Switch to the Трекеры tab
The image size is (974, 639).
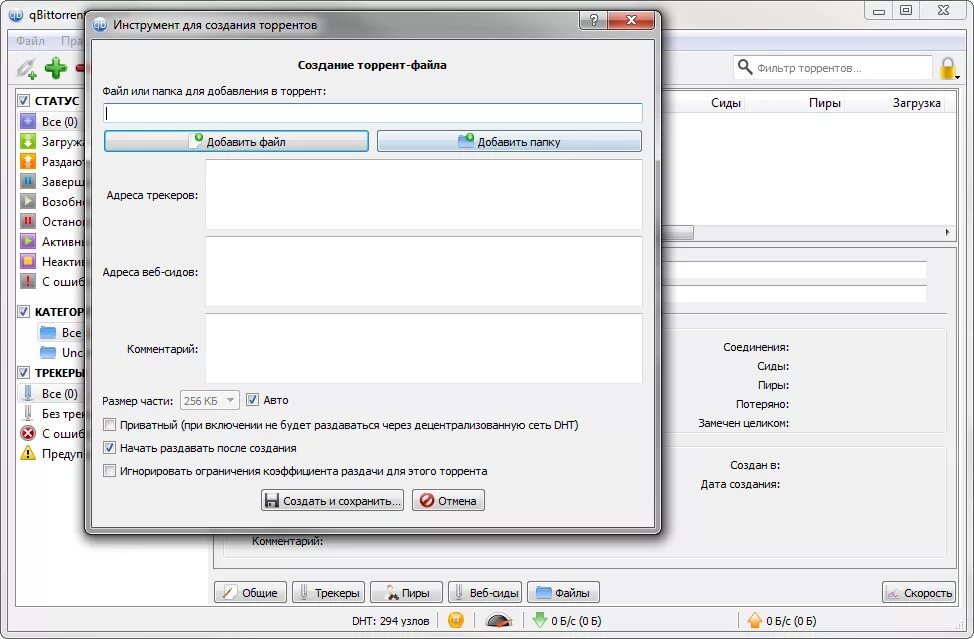coord(329,592)
